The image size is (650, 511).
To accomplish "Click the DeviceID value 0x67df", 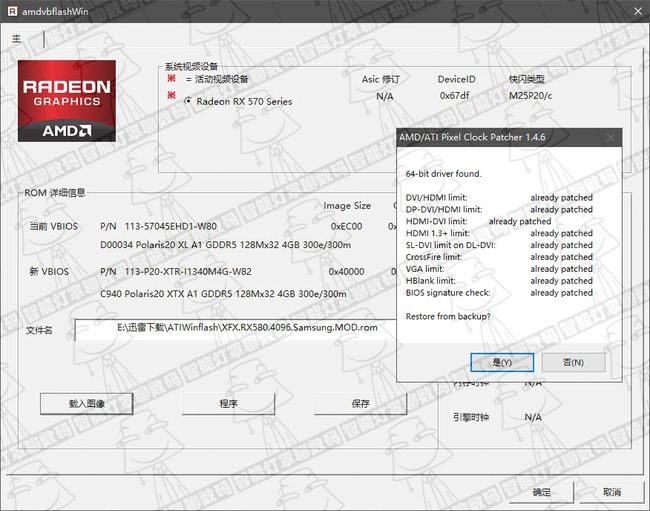I will [x=454, y=95].
